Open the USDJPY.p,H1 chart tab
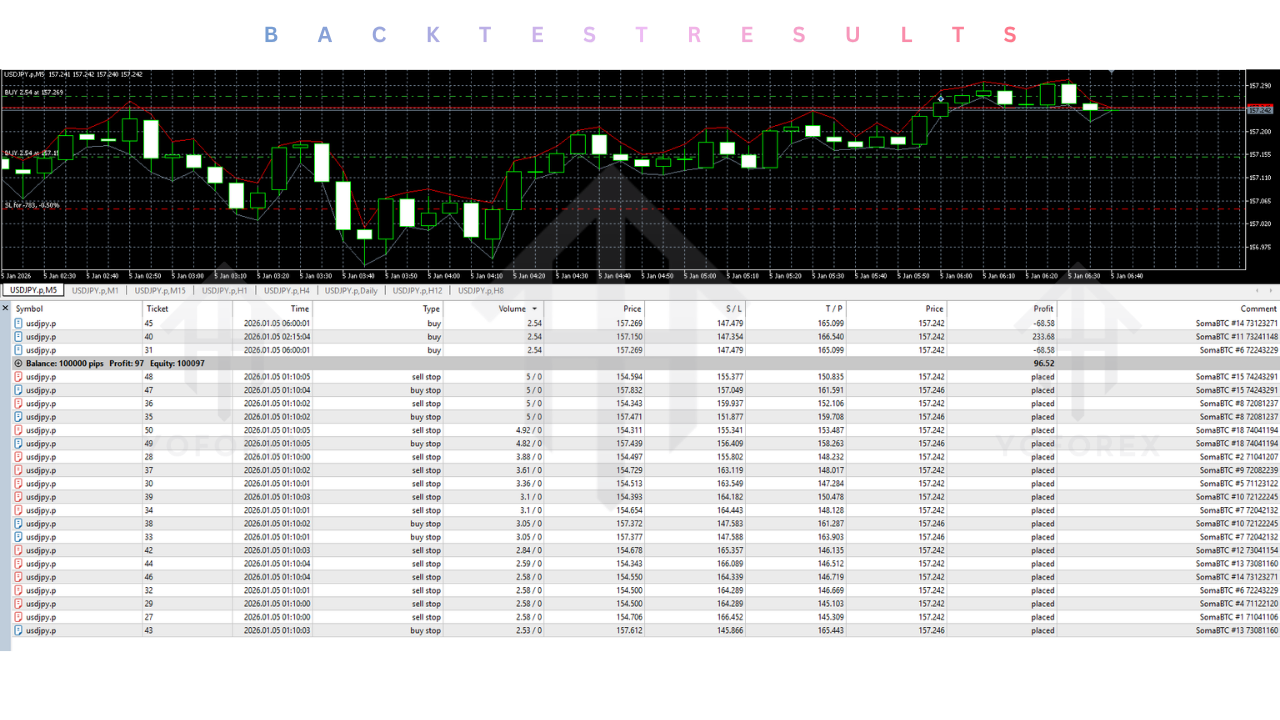Screen dimensions: 1280x720 pos(225,290)
